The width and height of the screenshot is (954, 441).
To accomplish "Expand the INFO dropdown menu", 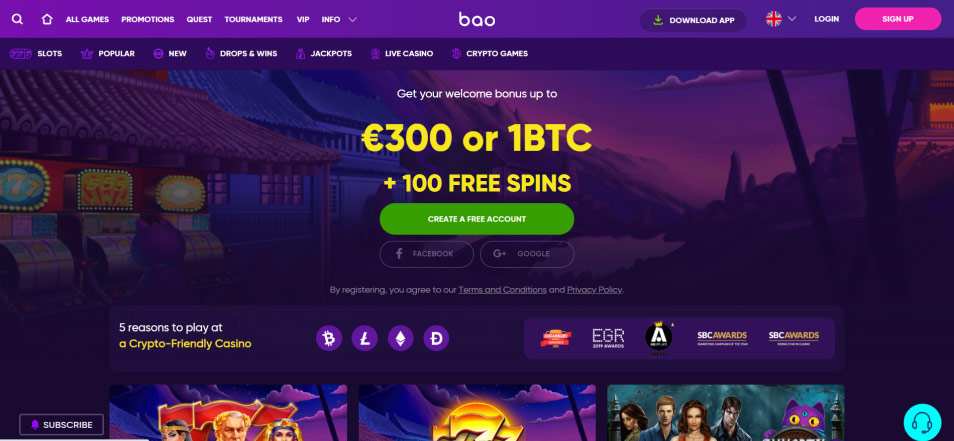I will pos(339,19).
